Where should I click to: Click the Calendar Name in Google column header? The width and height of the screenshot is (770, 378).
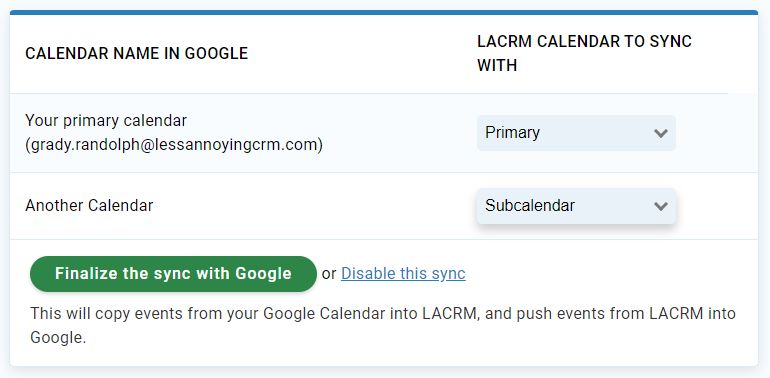point(137,53)
